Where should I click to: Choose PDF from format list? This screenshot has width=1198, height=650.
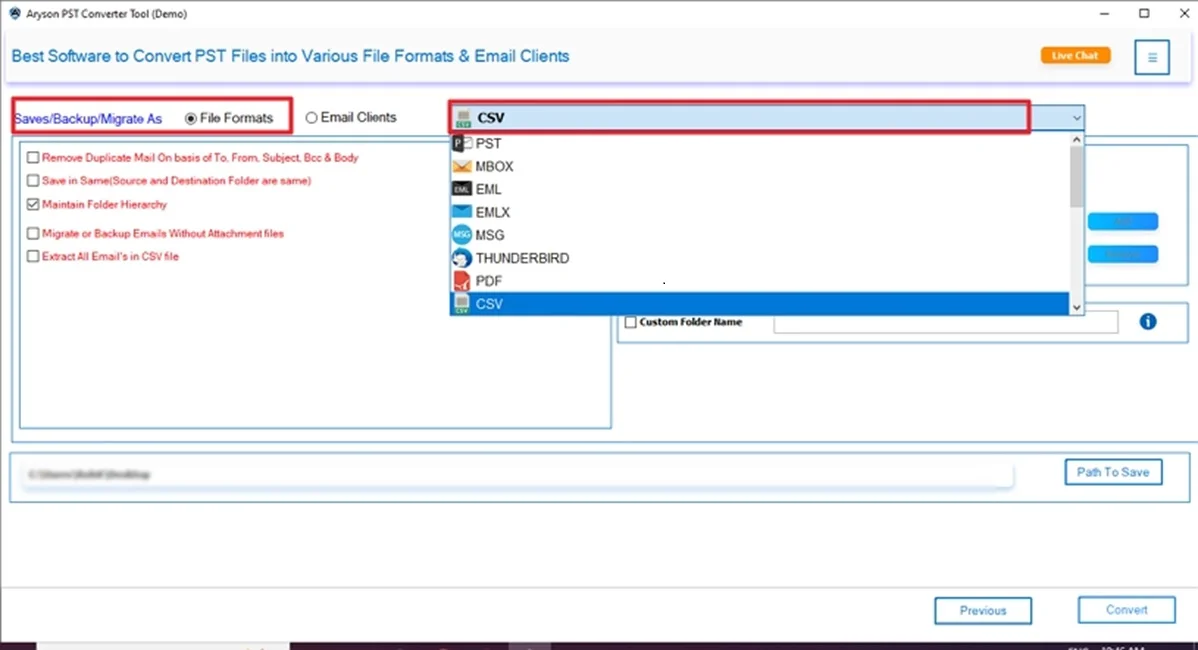(759, 281)
